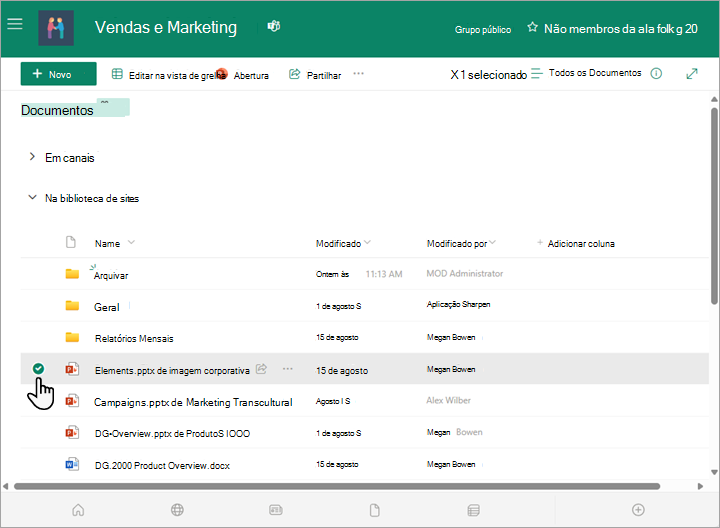Click the Geral folder icon
Viewport: 720px width, 528px height.
point(72,305)
